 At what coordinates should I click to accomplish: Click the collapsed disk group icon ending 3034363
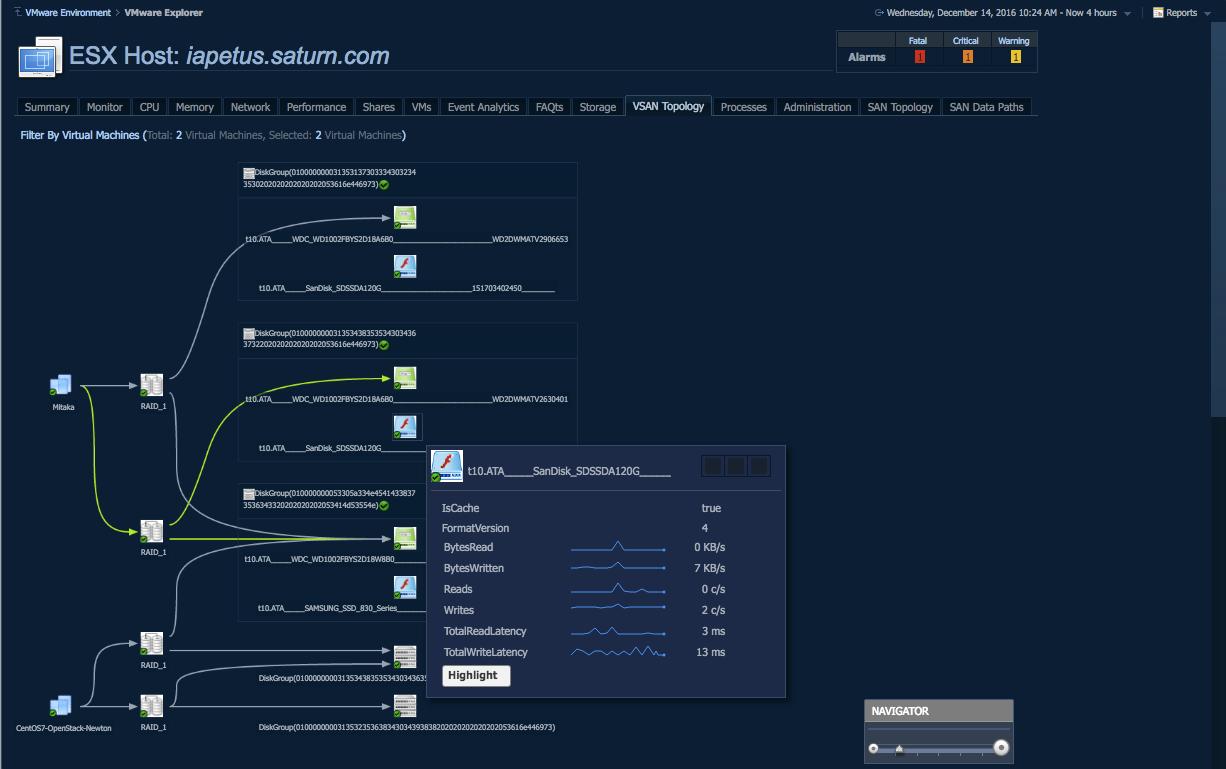405,656
